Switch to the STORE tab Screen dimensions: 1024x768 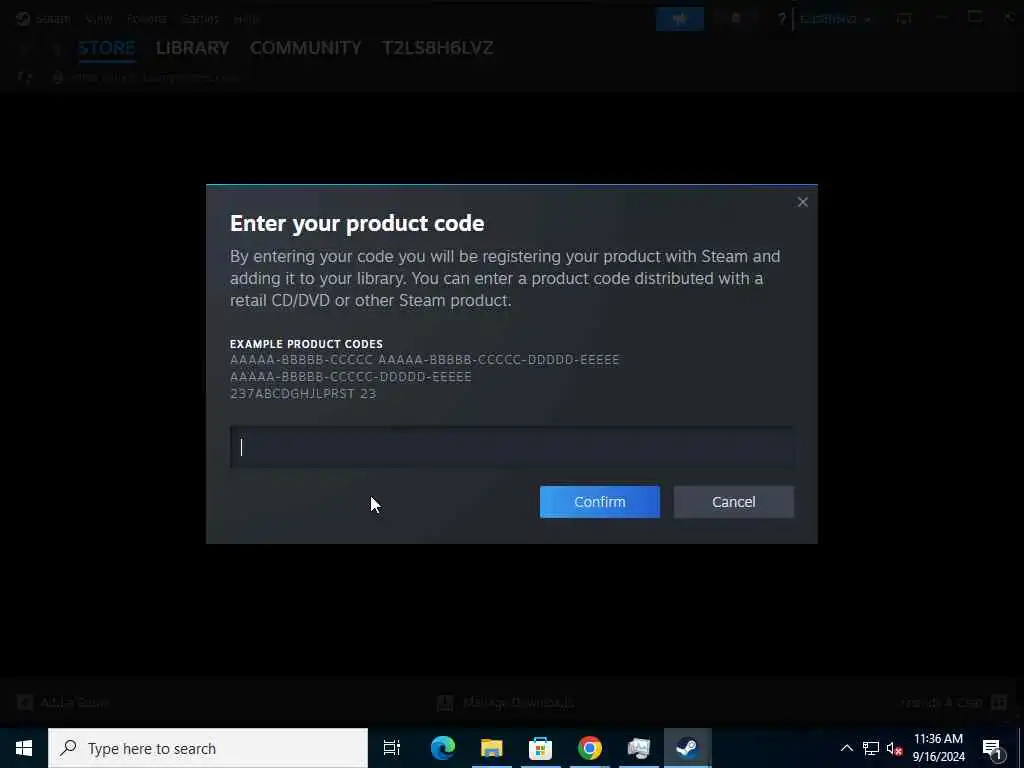(107, 48)
